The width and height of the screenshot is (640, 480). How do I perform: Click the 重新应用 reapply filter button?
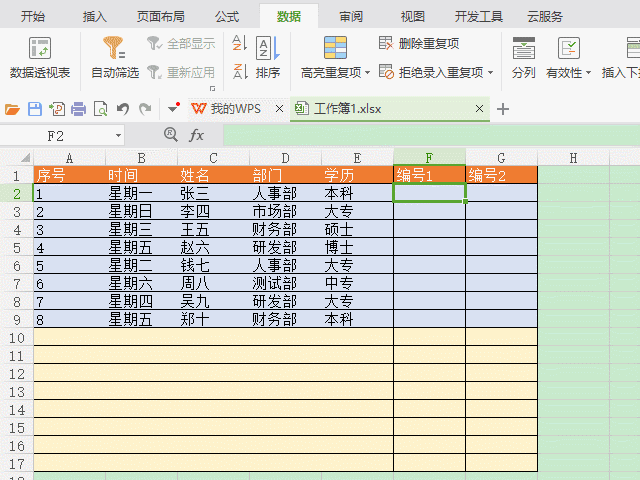(x=181, y=72)
